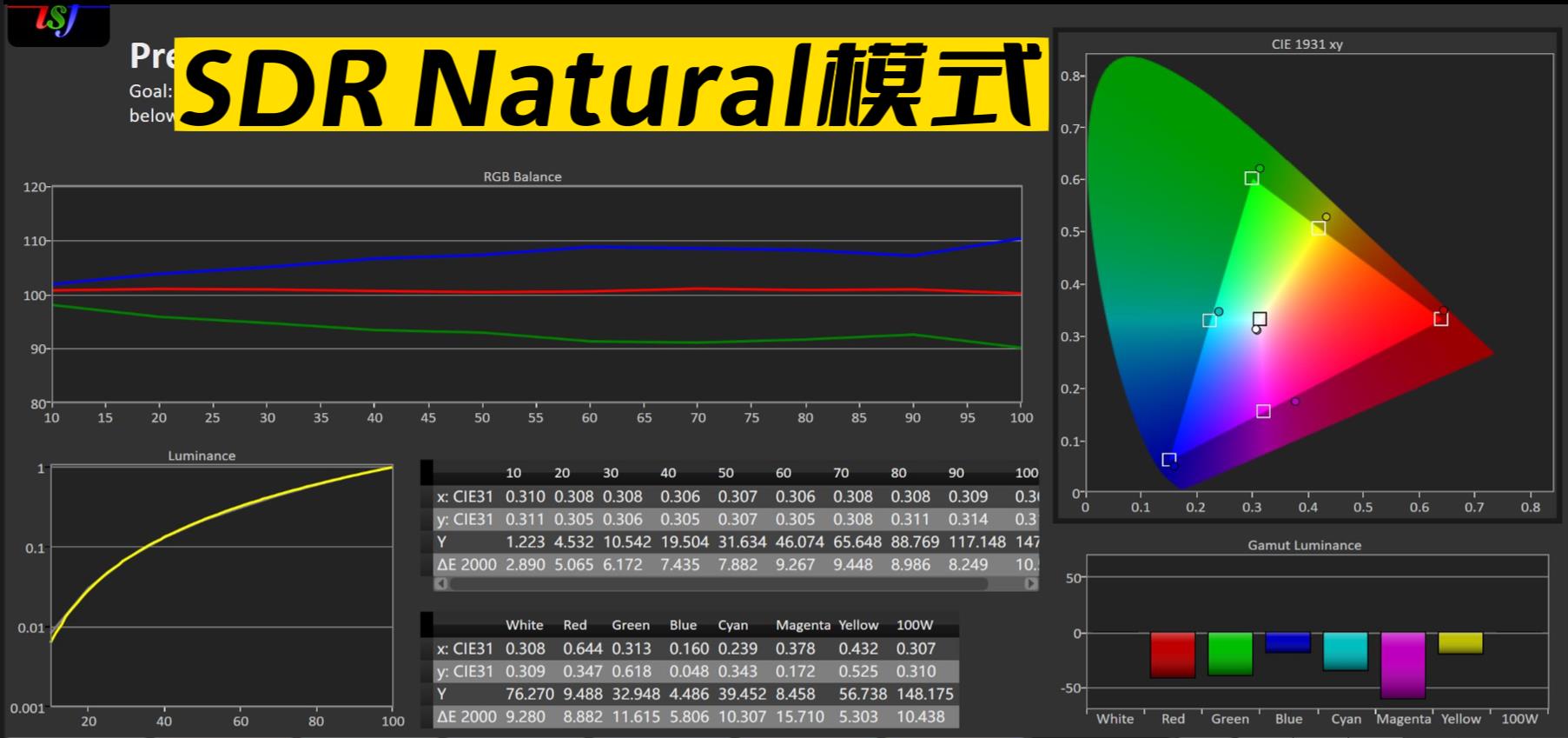Click the green target square in CIE chart
The image size is (1568, 738).
[1251, 178]
